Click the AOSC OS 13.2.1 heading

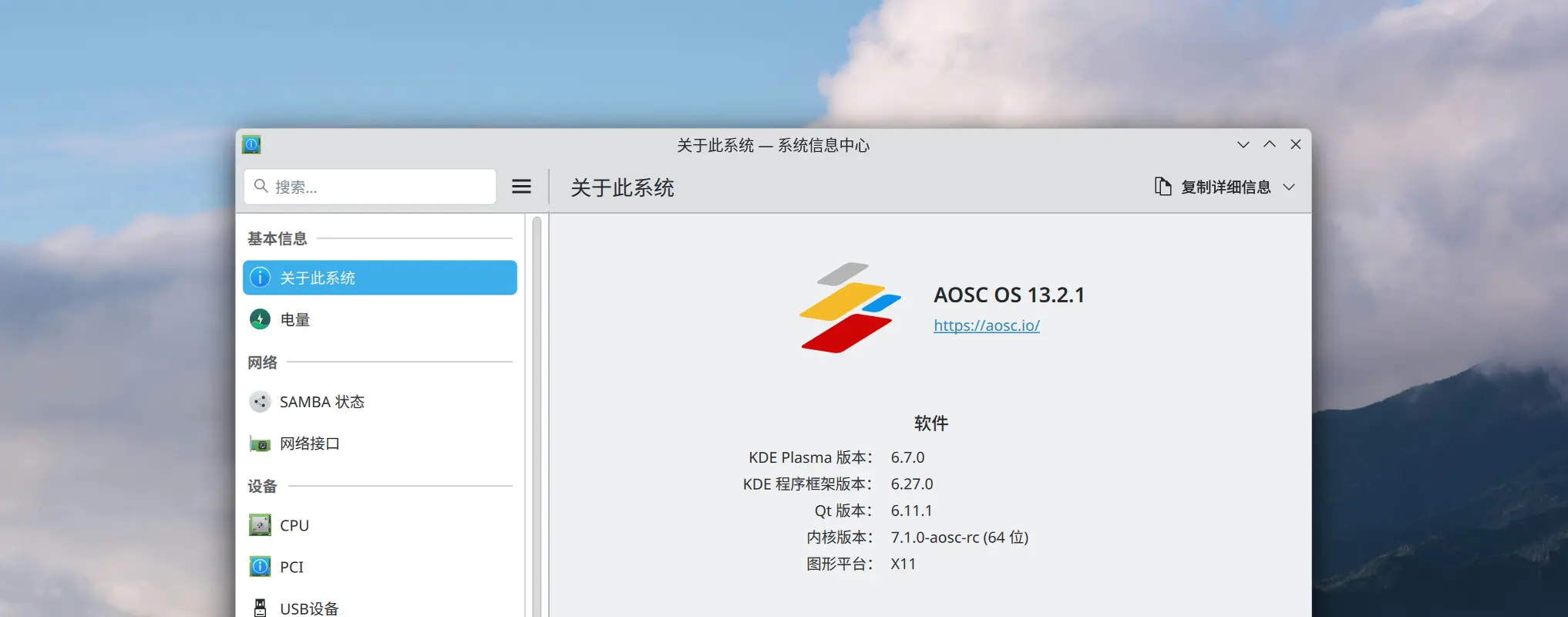(1009, 295)
